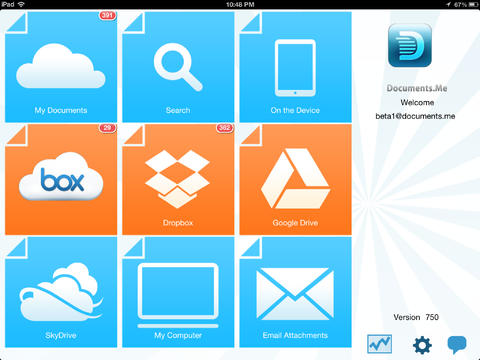Tap the Documents.Me app logo

click(x=410, y=45)
